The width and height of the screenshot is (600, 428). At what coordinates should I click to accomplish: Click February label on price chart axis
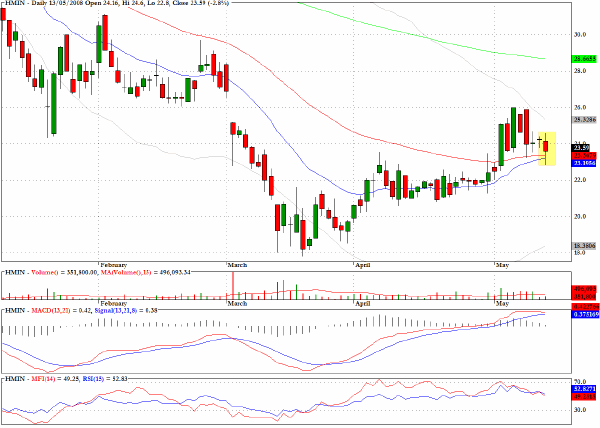click(x=113, y=265)
